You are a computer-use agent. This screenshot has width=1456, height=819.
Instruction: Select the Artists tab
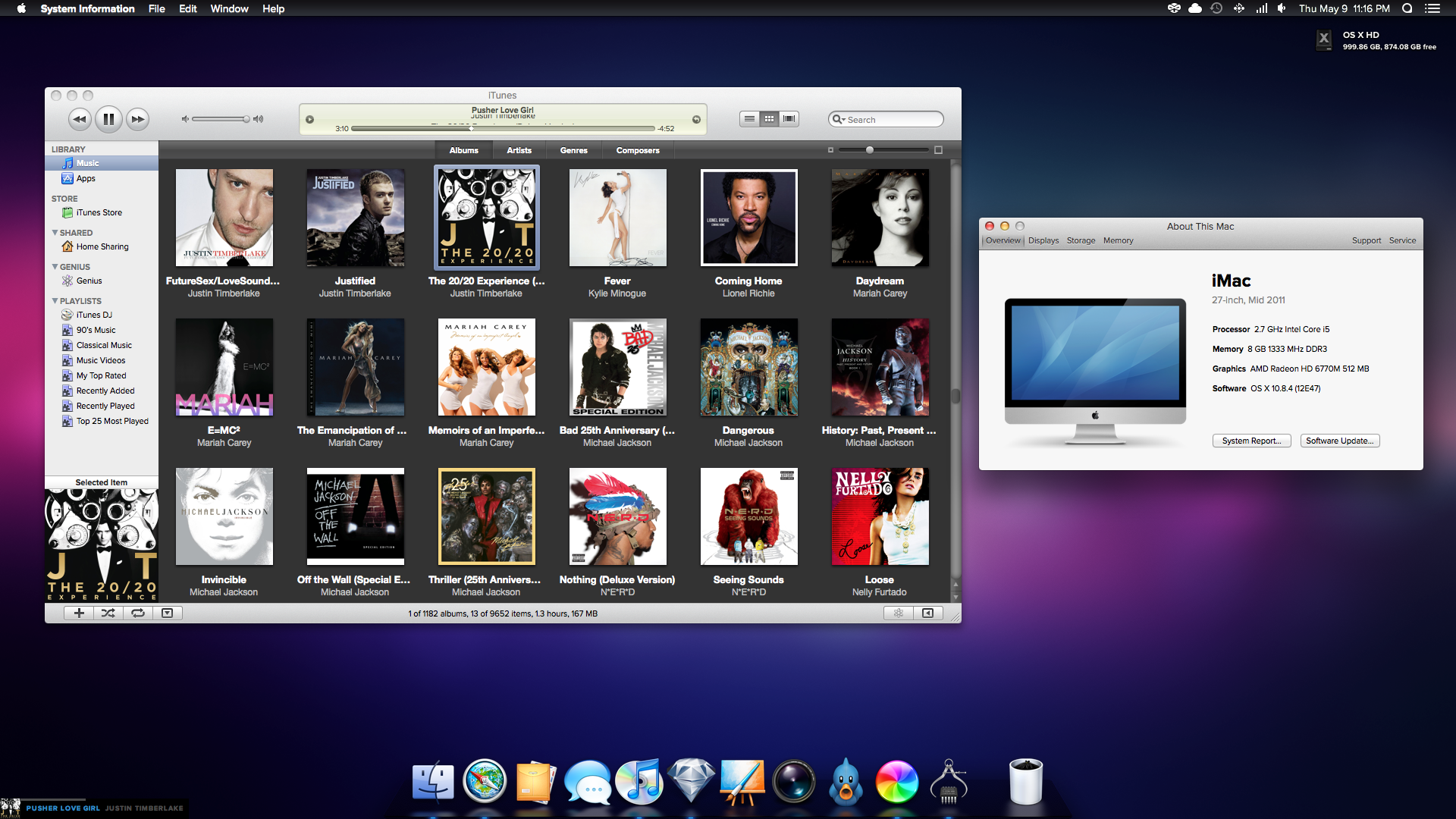[x=519, y=150]
